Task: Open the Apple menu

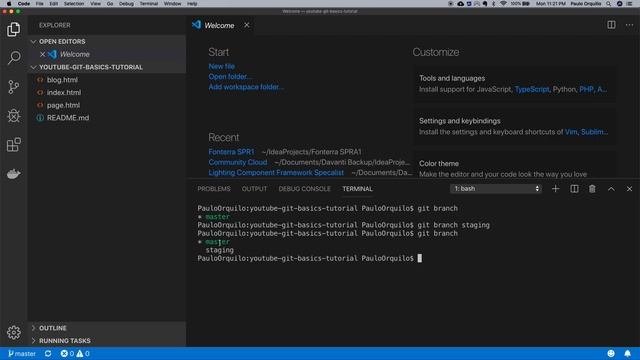Action: pyautogui.click(x=9, y=4)
